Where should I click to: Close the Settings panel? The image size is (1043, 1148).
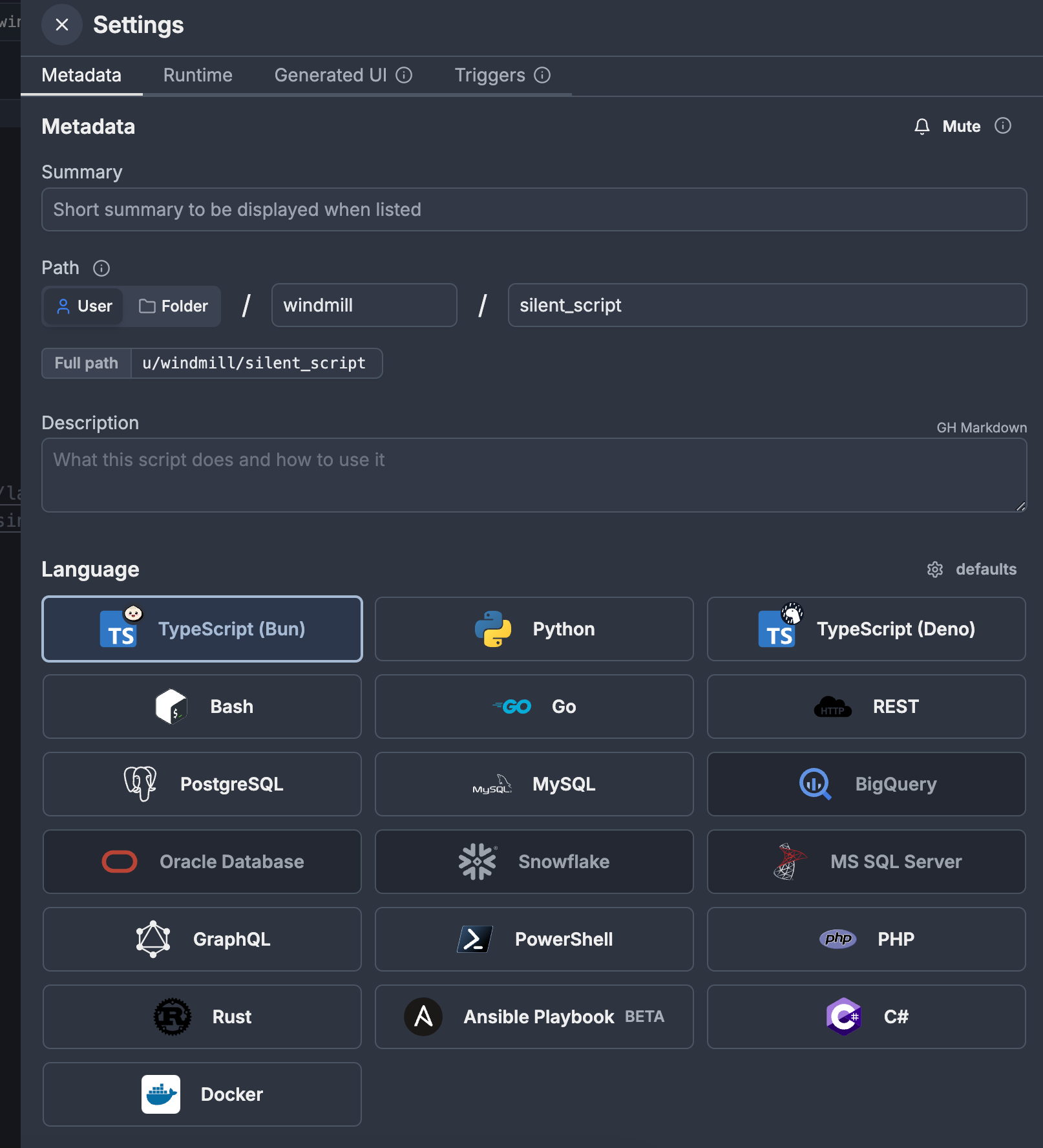click(62, 25)
